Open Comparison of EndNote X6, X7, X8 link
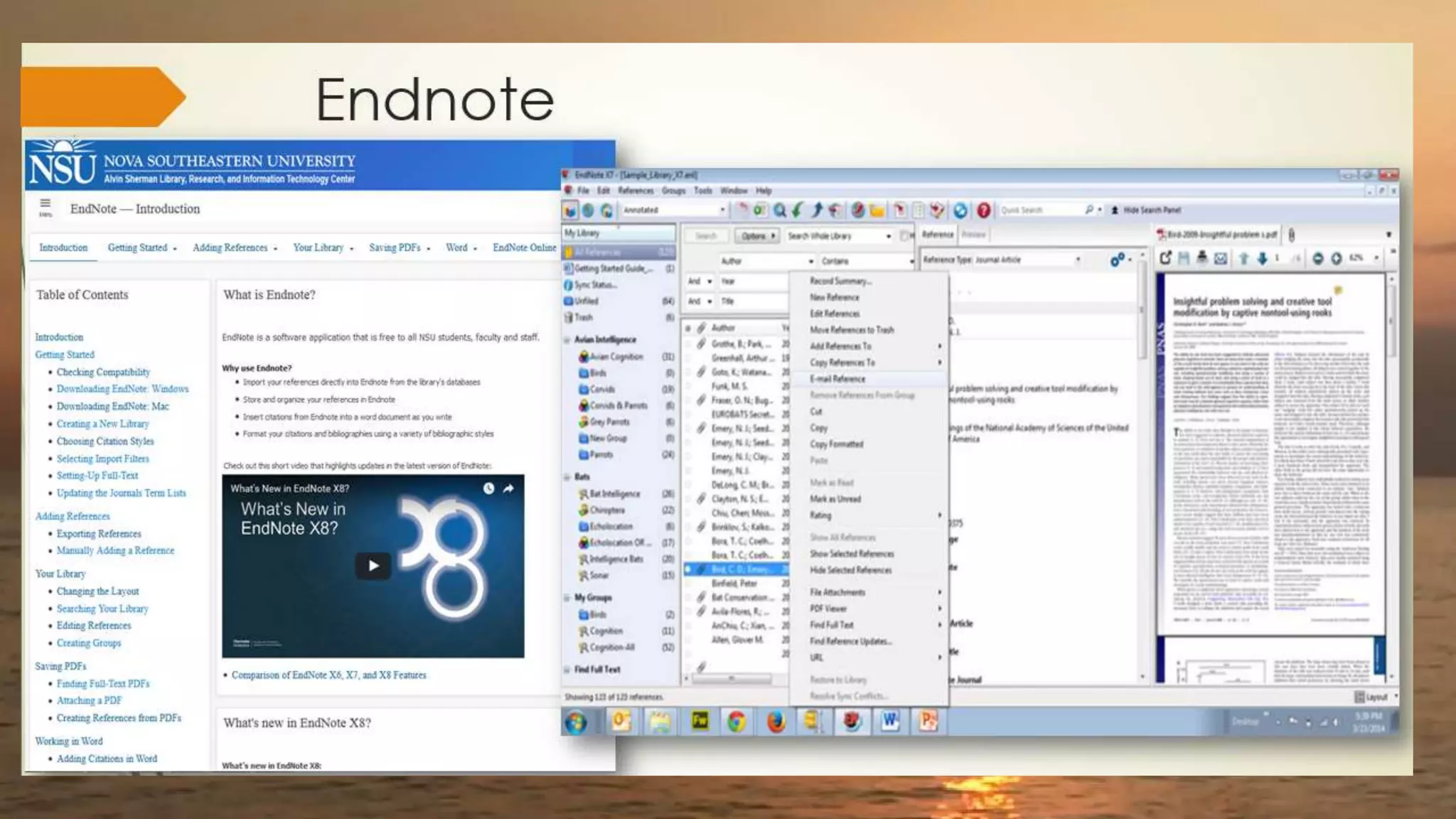The width and height of the screenshot is (1456, 819). coord(328,675)
